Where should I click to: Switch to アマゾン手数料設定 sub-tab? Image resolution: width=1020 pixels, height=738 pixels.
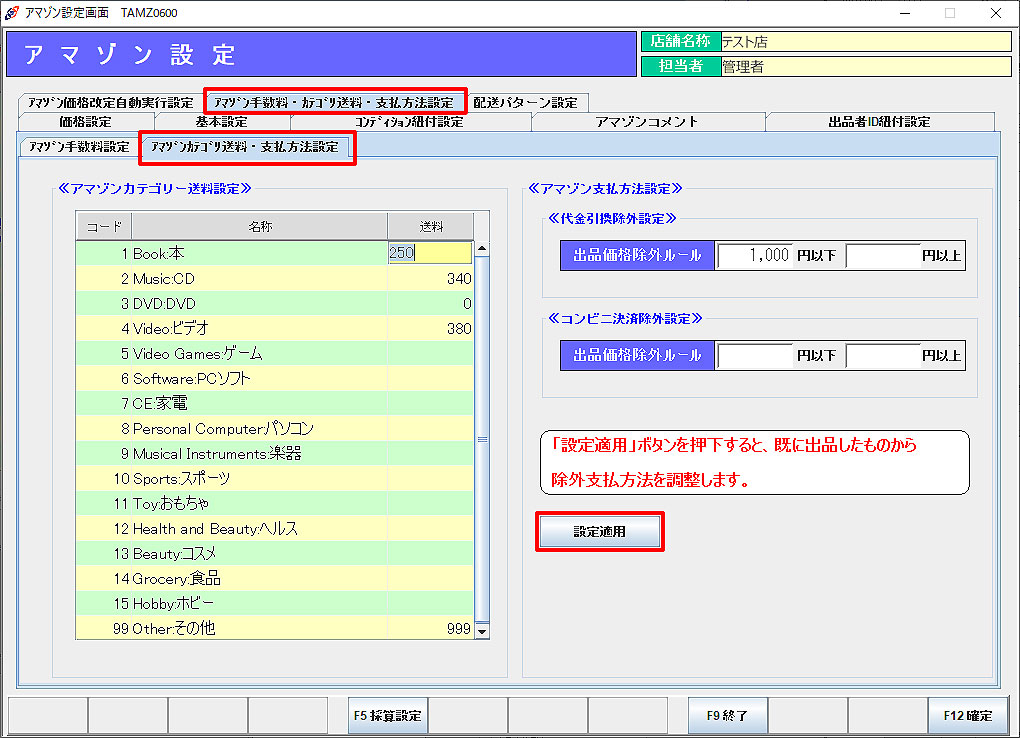click(79, 148)
